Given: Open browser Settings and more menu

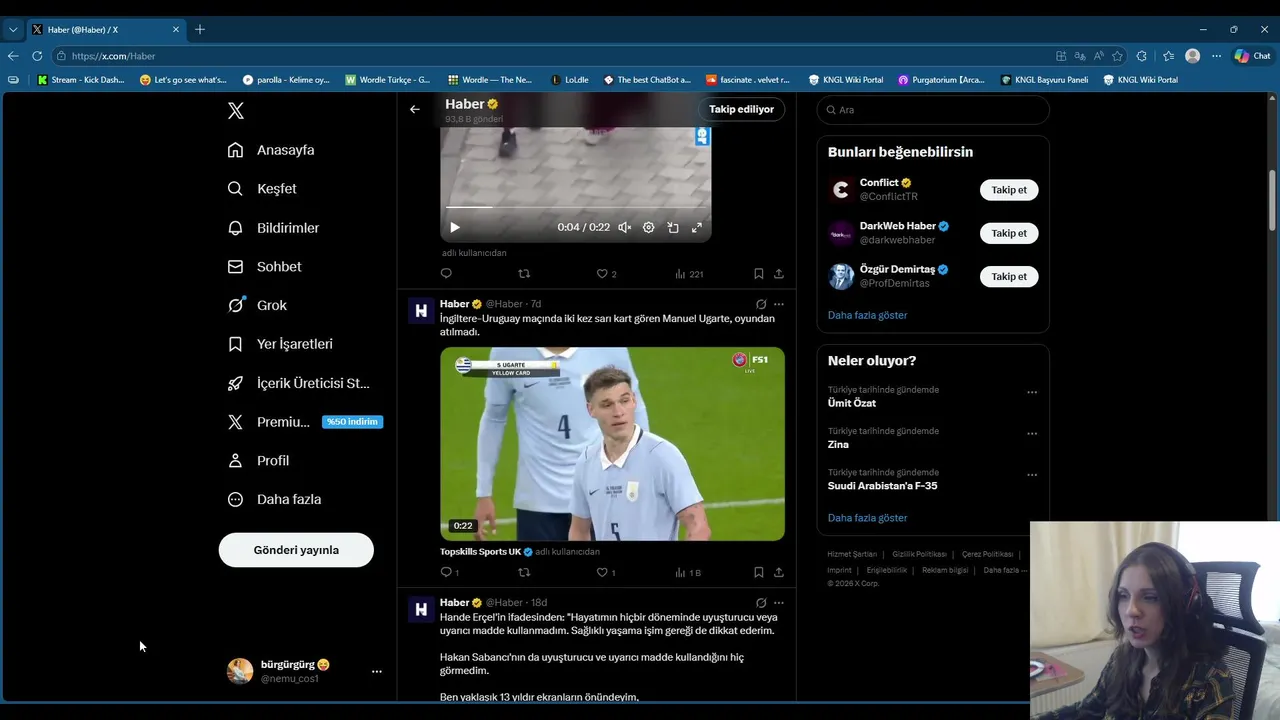Looking at the screenshot, I should (x=1216, y=56).
